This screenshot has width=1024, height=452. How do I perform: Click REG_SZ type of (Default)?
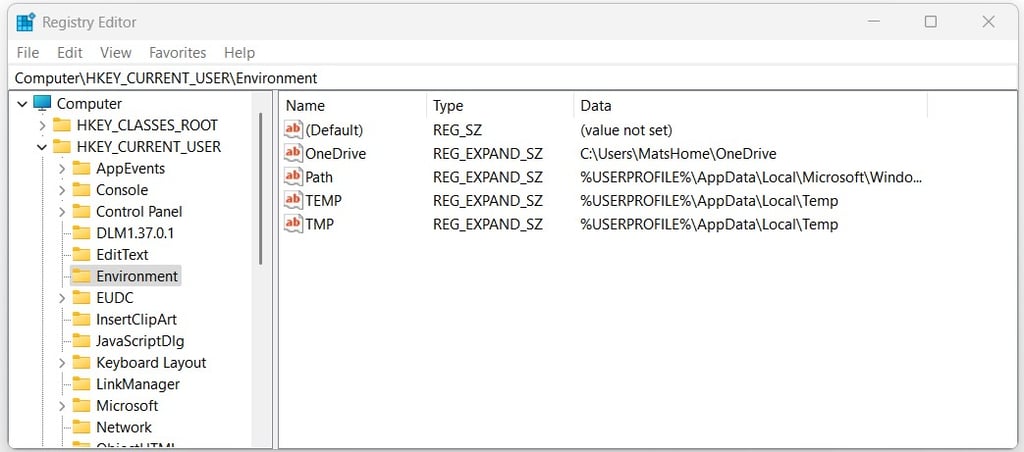457,130
